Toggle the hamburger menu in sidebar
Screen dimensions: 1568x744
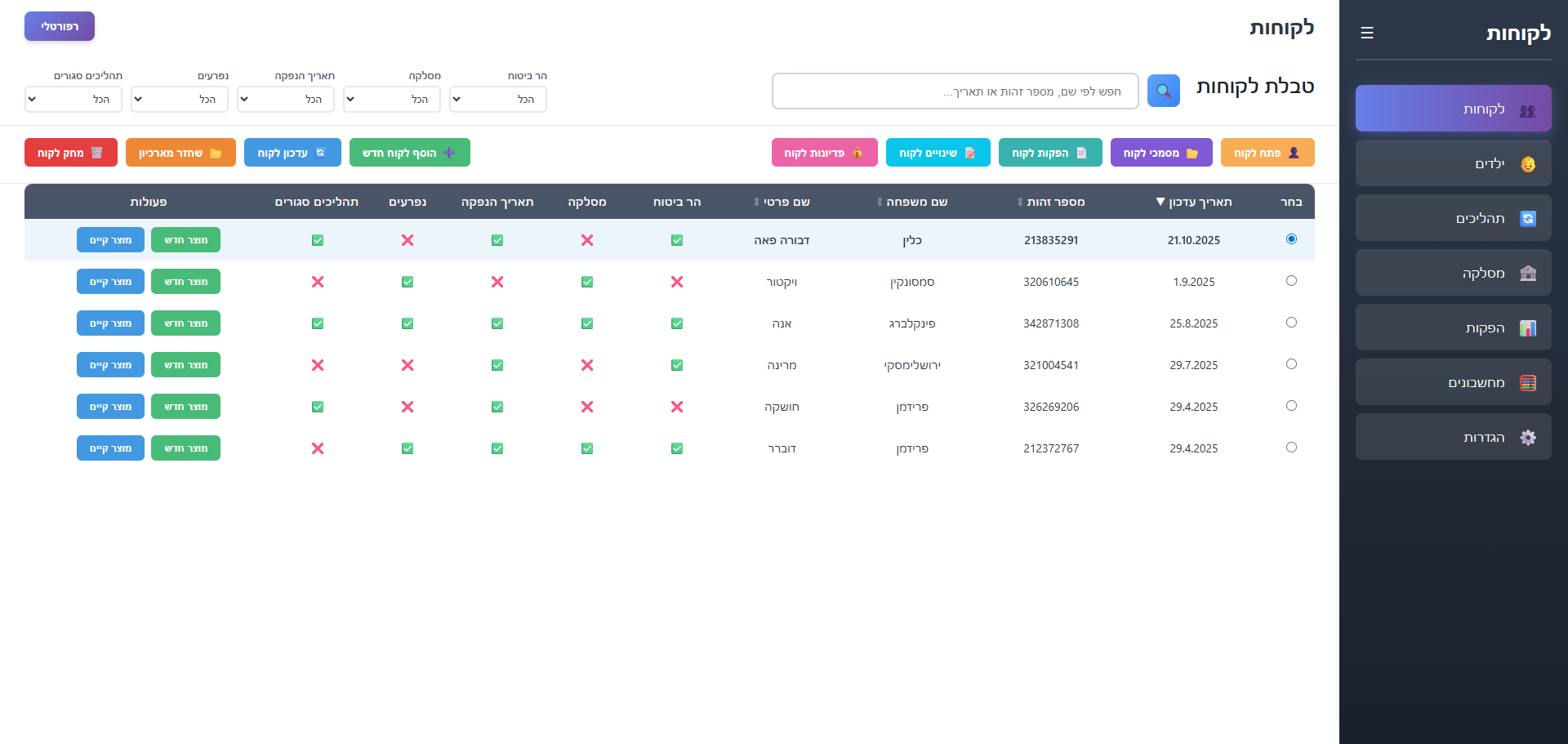[1367, 33]
